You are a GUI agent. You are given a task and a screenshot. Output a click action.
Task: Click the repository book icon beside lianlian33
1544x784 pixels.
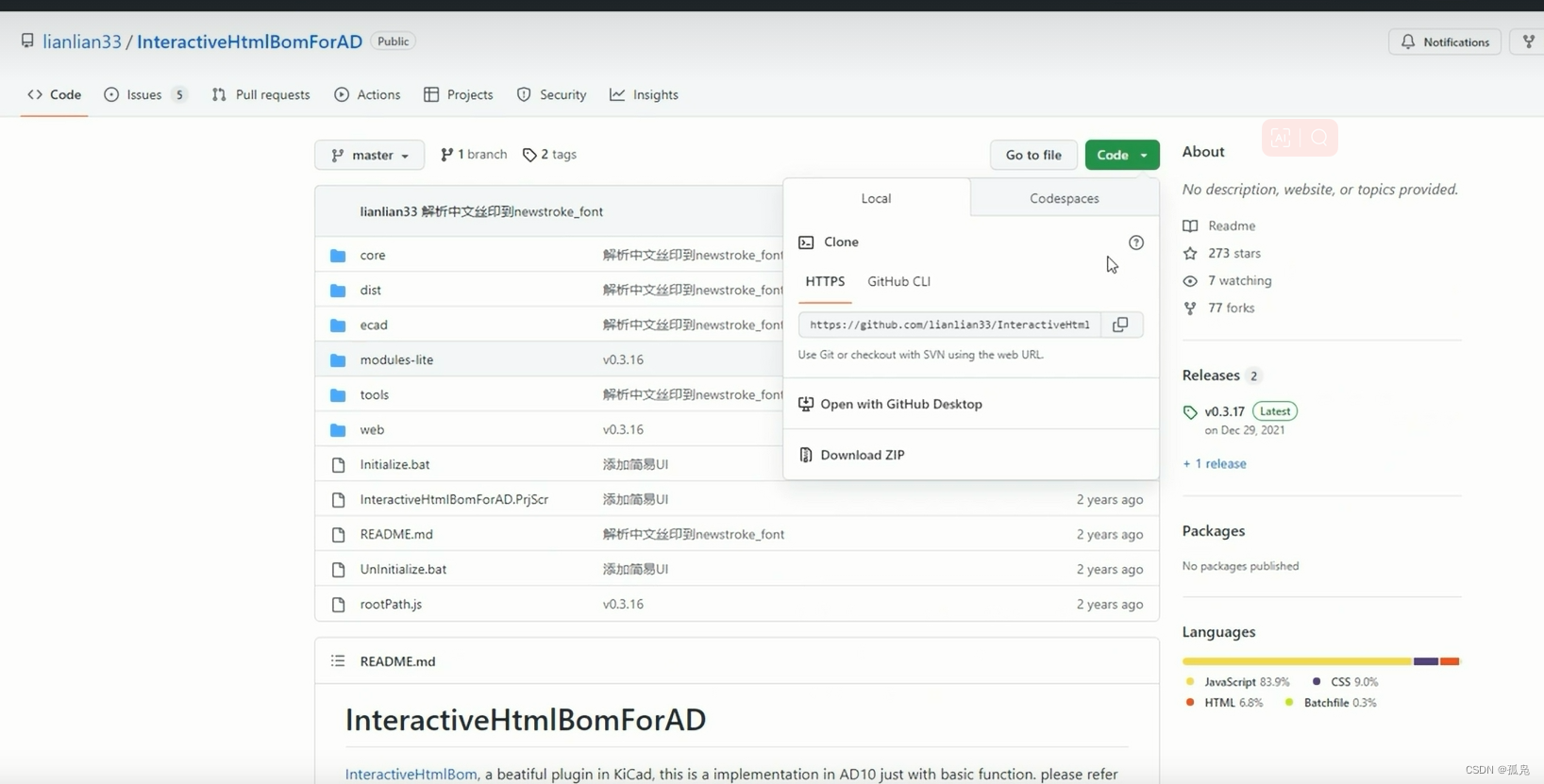[x=27, y=41]
